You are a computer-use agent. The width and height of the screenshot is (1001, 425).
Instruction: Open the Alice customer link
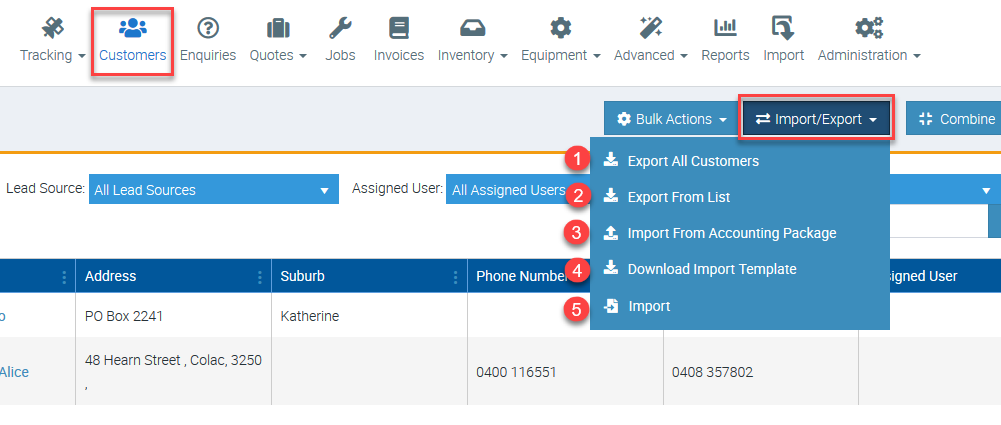pyautogui.click(x=14, y=372)
